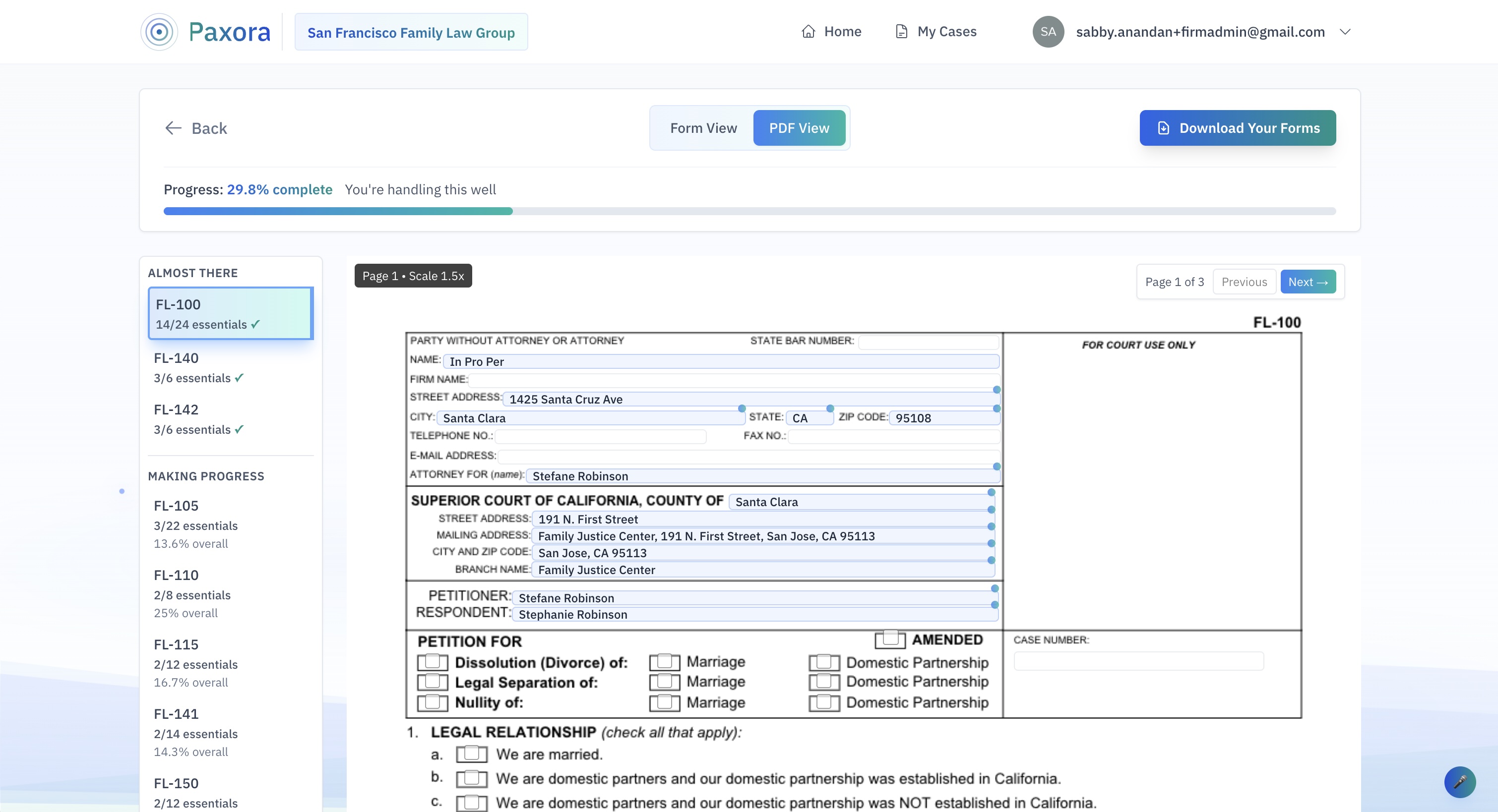The height and width of the screenshot is (812, 1498).
Task: Expand the account email dropdown chevron
Action: 1345,31
